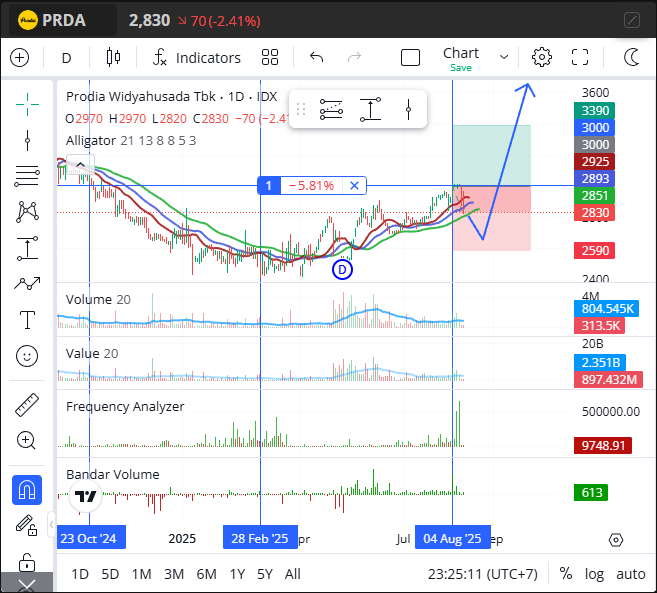Viewport: 657px width, 593px height.
Task: Open the candlestick chart style selector
Action: pyautogui.click(x=113, y=57)
